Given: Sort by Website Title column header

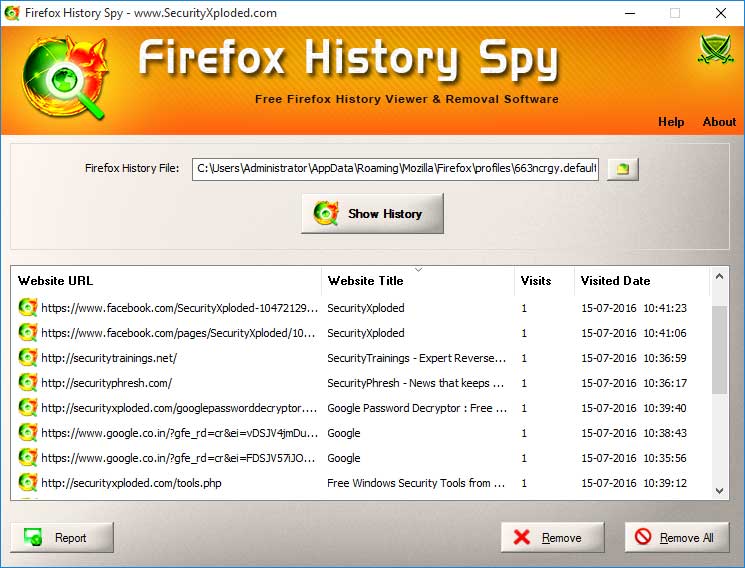Looking at the screenshot, I should 417,281.
